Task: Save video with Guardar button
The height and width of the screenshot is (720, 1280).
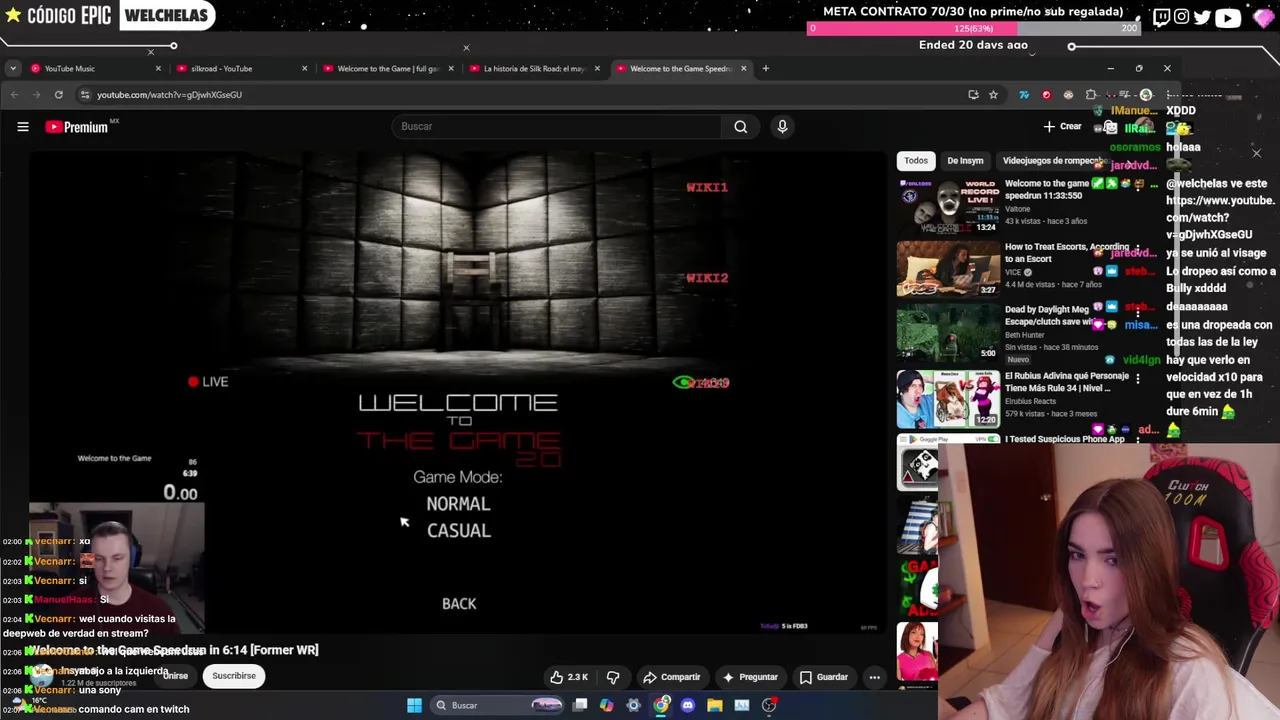Action: tap(824, 677)
